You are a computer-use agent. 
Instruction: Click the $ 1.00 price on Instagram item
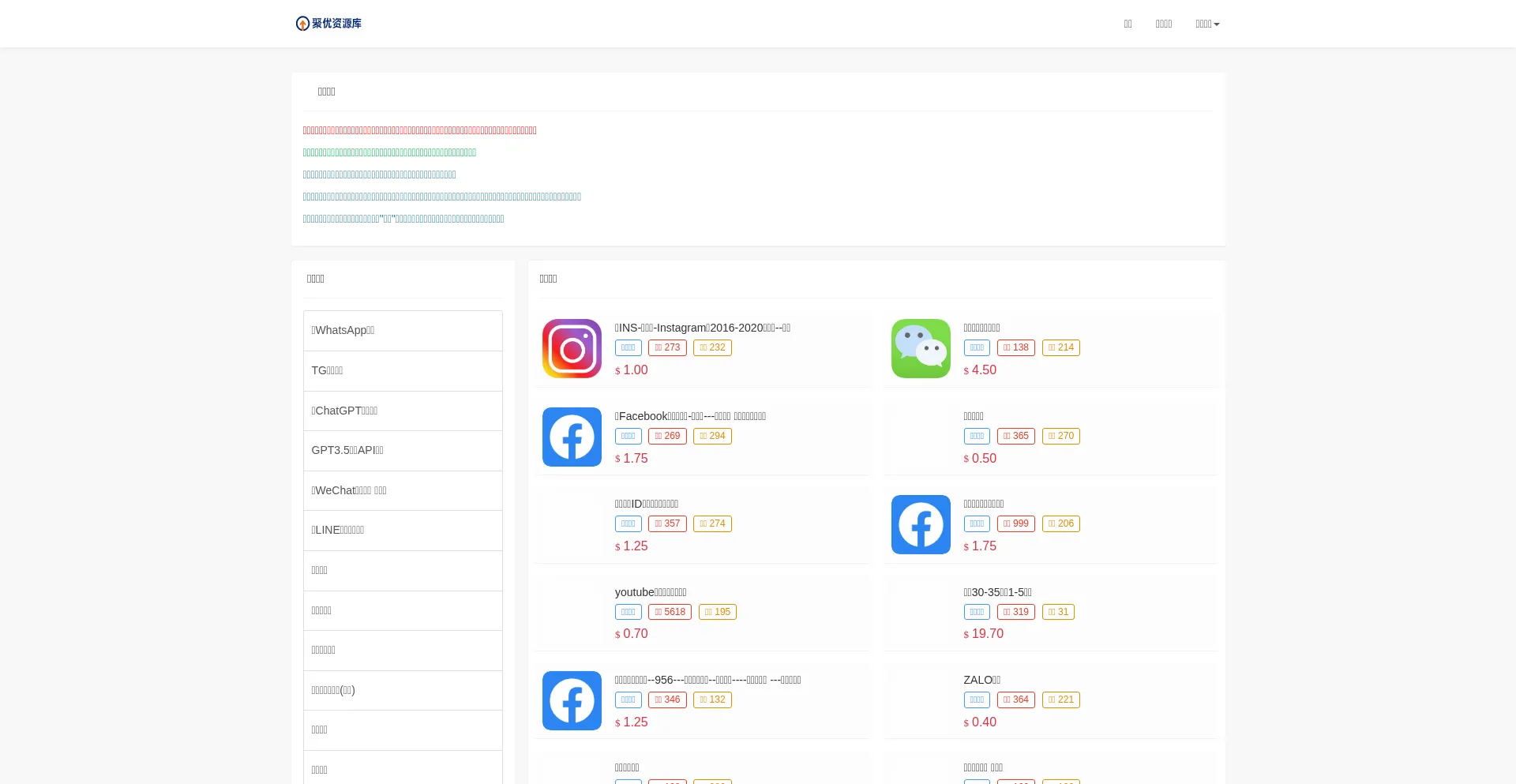coord(631,370)
